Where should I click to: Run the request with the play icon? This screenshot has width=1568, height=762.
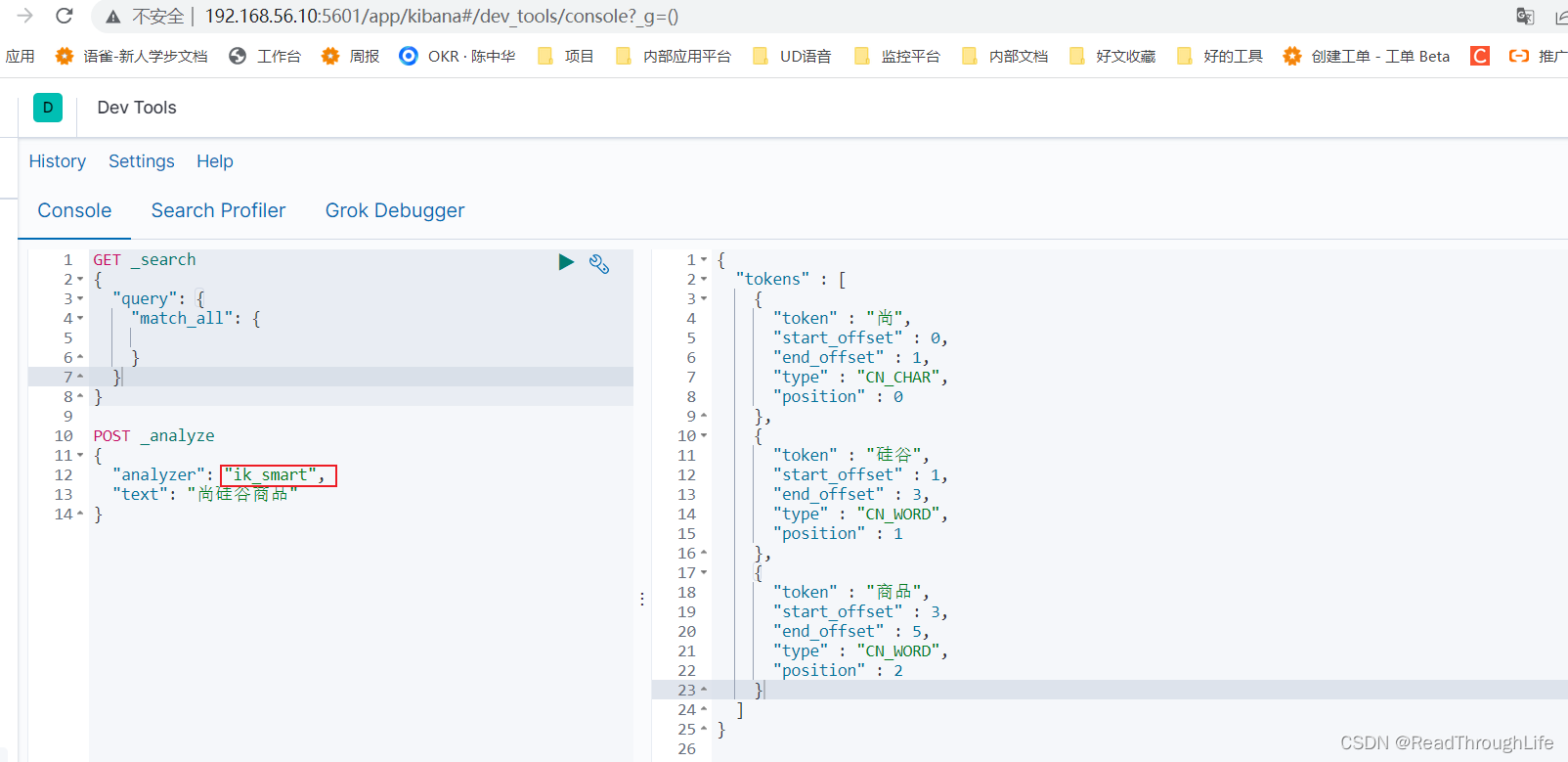pos(566,261)
